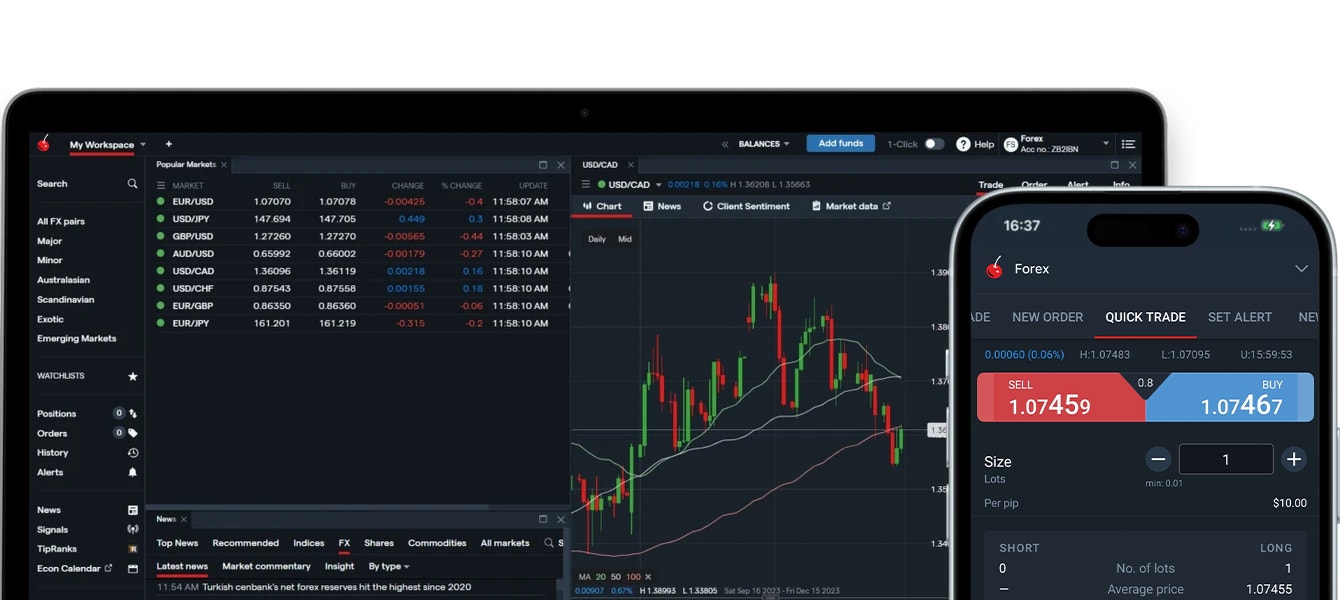This screenshot has height=600, width=1340.
Task: Select the Daily chart interval
Action: point(597,239)
